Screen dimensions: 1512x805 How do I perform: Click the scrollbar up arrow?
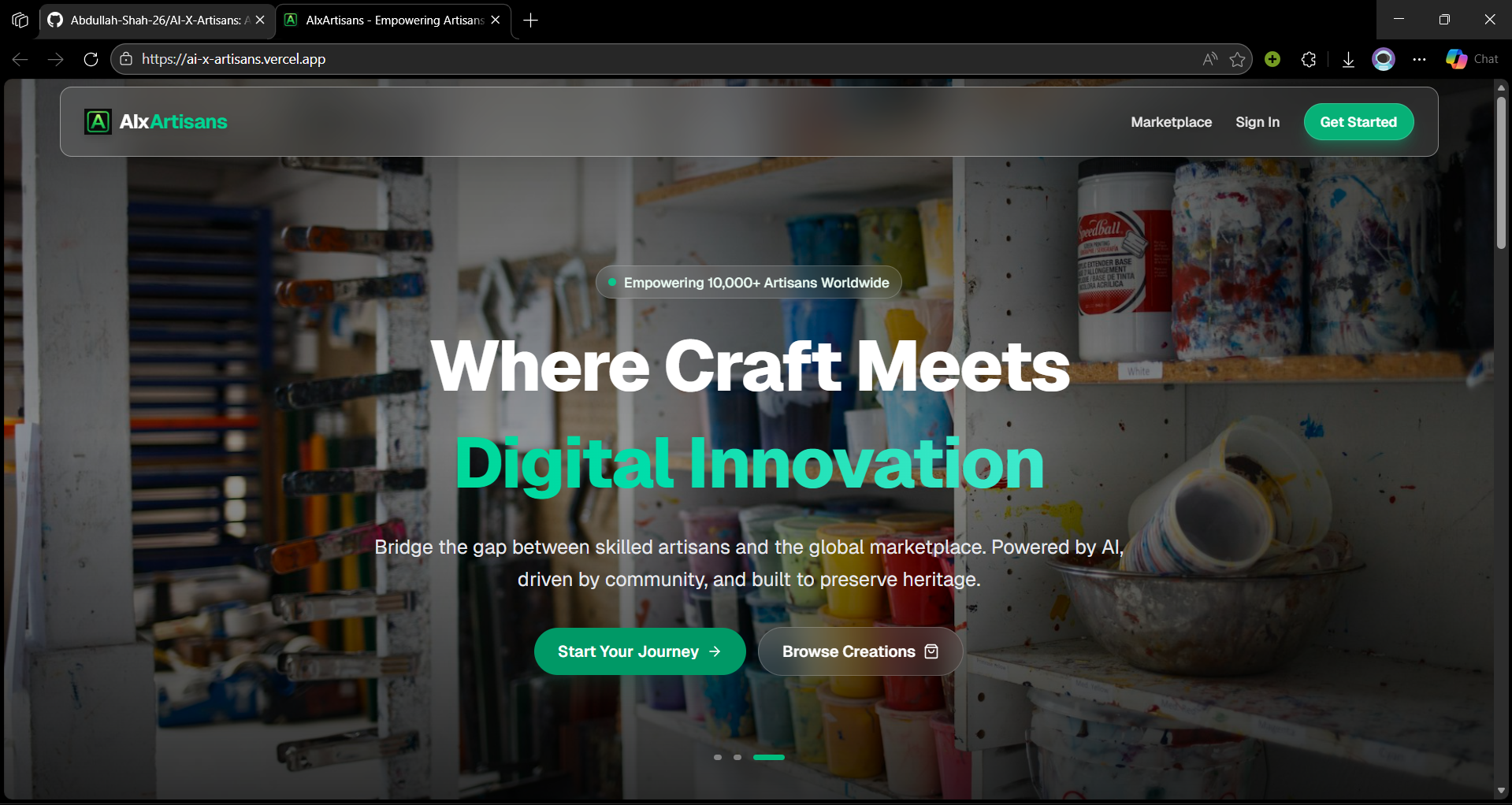click(1501, 87)
